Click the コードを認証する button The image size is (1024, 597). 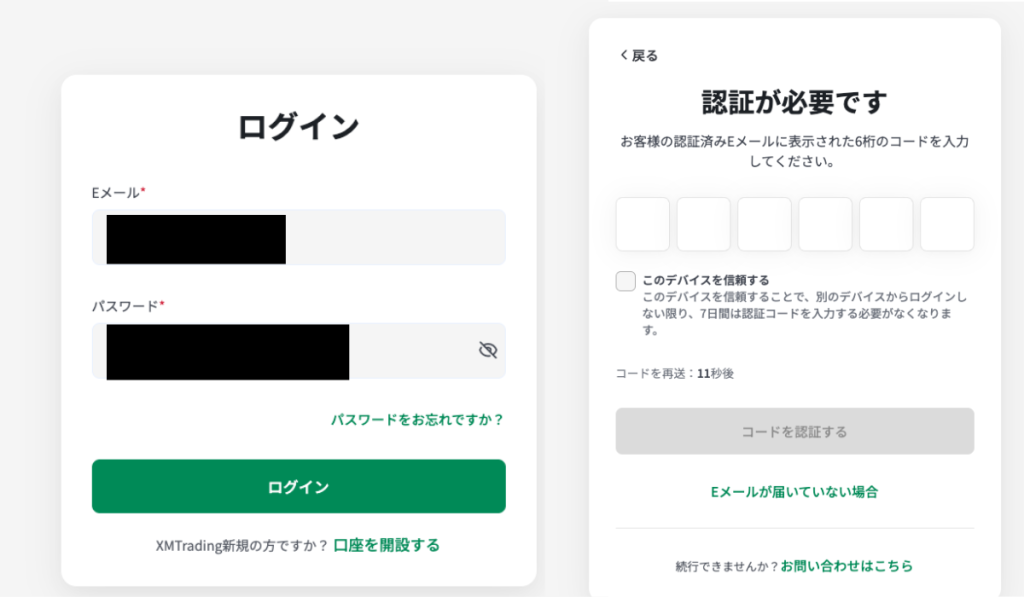click(795, 431)
